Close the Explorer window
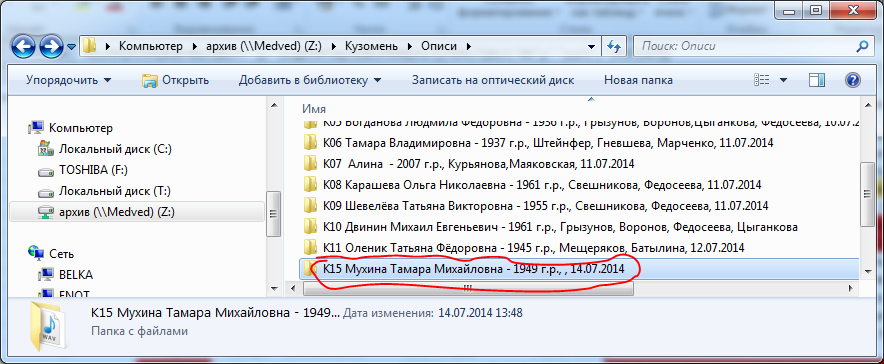The width and height of the screenshot is (884, 364). click(854, 9)
